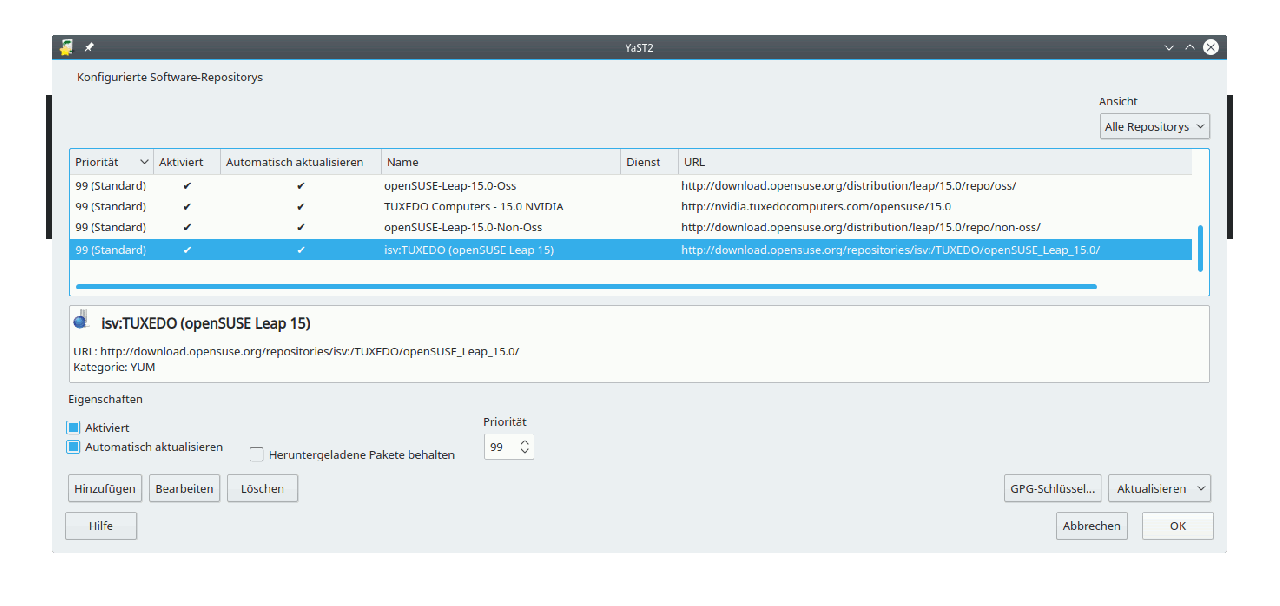The width and height of the screenshot is (1280, 606).
Task: Open the Aktualisieren dropdown button
Action: 1160,489
